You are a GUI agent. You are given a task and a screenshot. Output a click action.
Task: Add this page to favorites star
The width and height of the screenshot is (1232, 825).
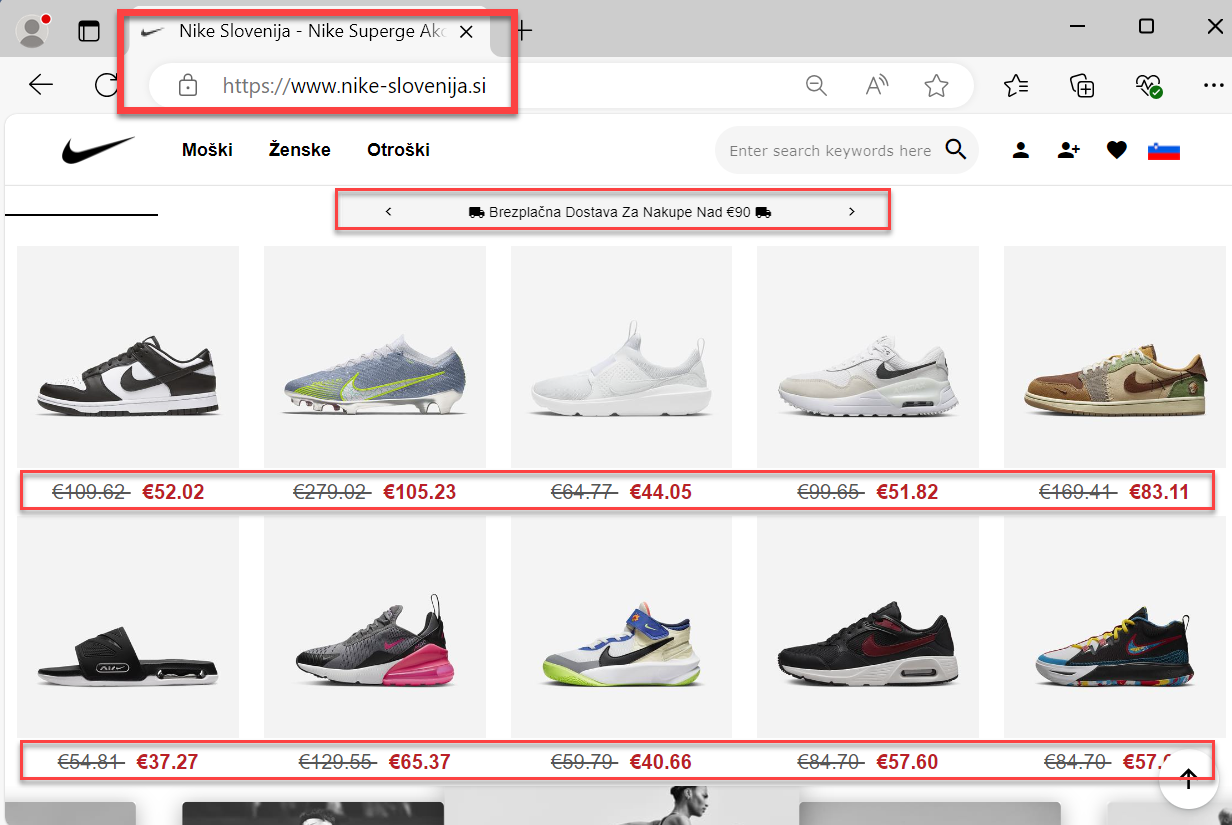(x=936, y=86)
